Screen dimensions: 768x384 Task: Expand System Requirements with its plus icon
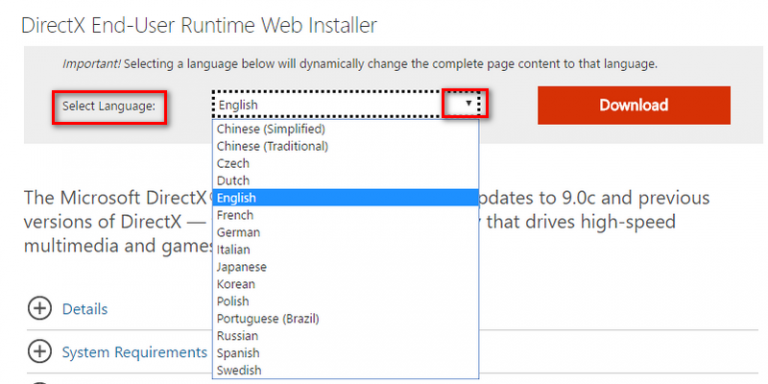click(40, 352)
